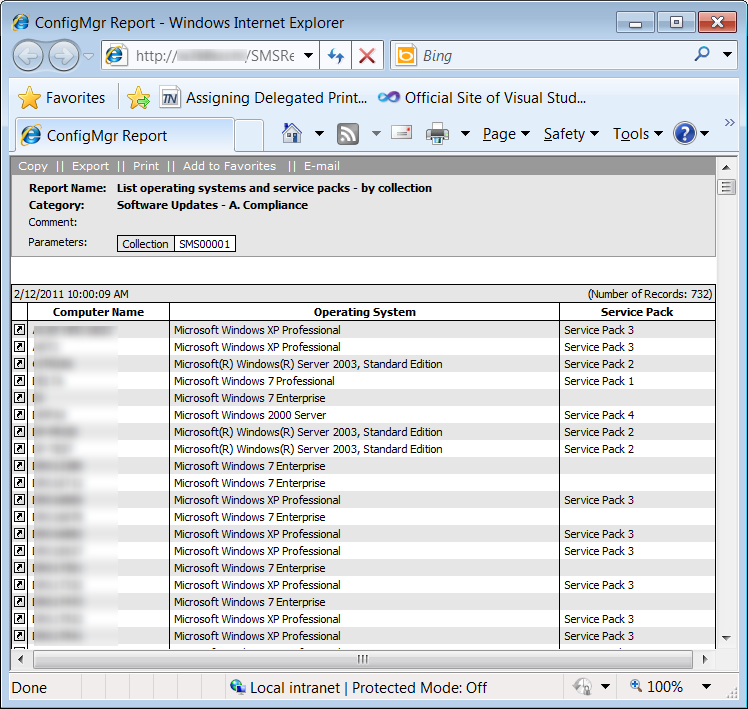Screen dimensions: 748x709
Task: Click the RSS feeds icon
Action: pyautogui.click(x=348, y=134)
